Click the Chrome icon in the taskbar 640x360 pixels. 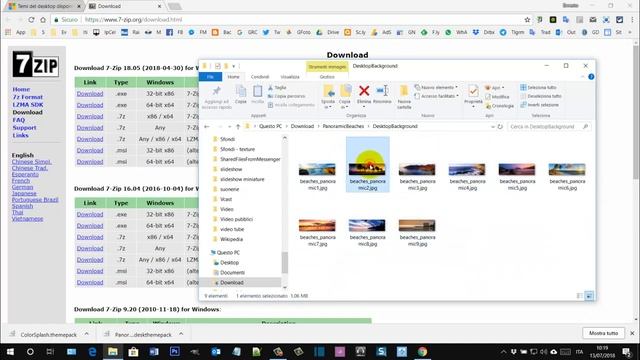point(422,351)
